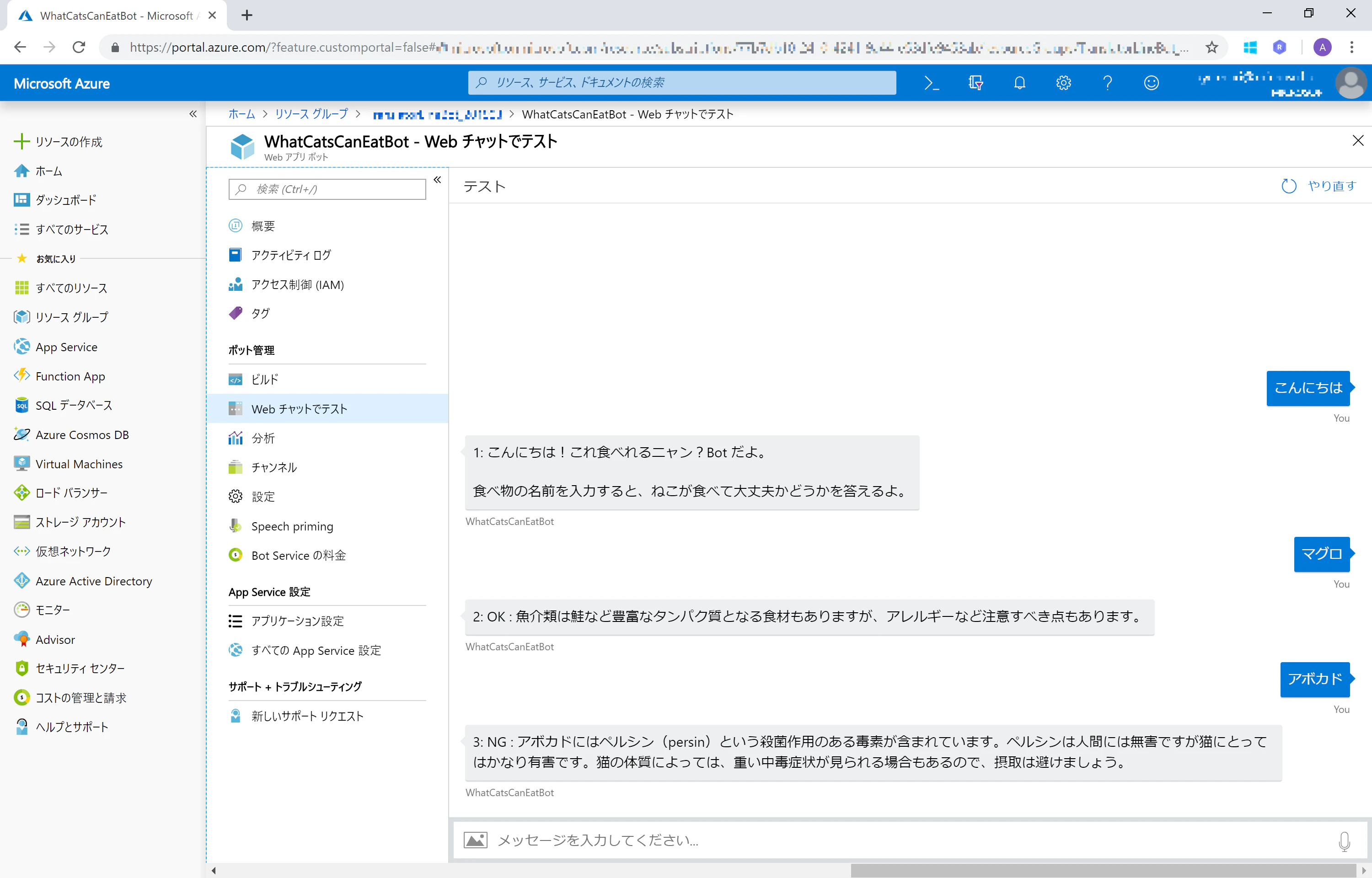
Task: Open 分析 menu item
Action: point(327,438)
